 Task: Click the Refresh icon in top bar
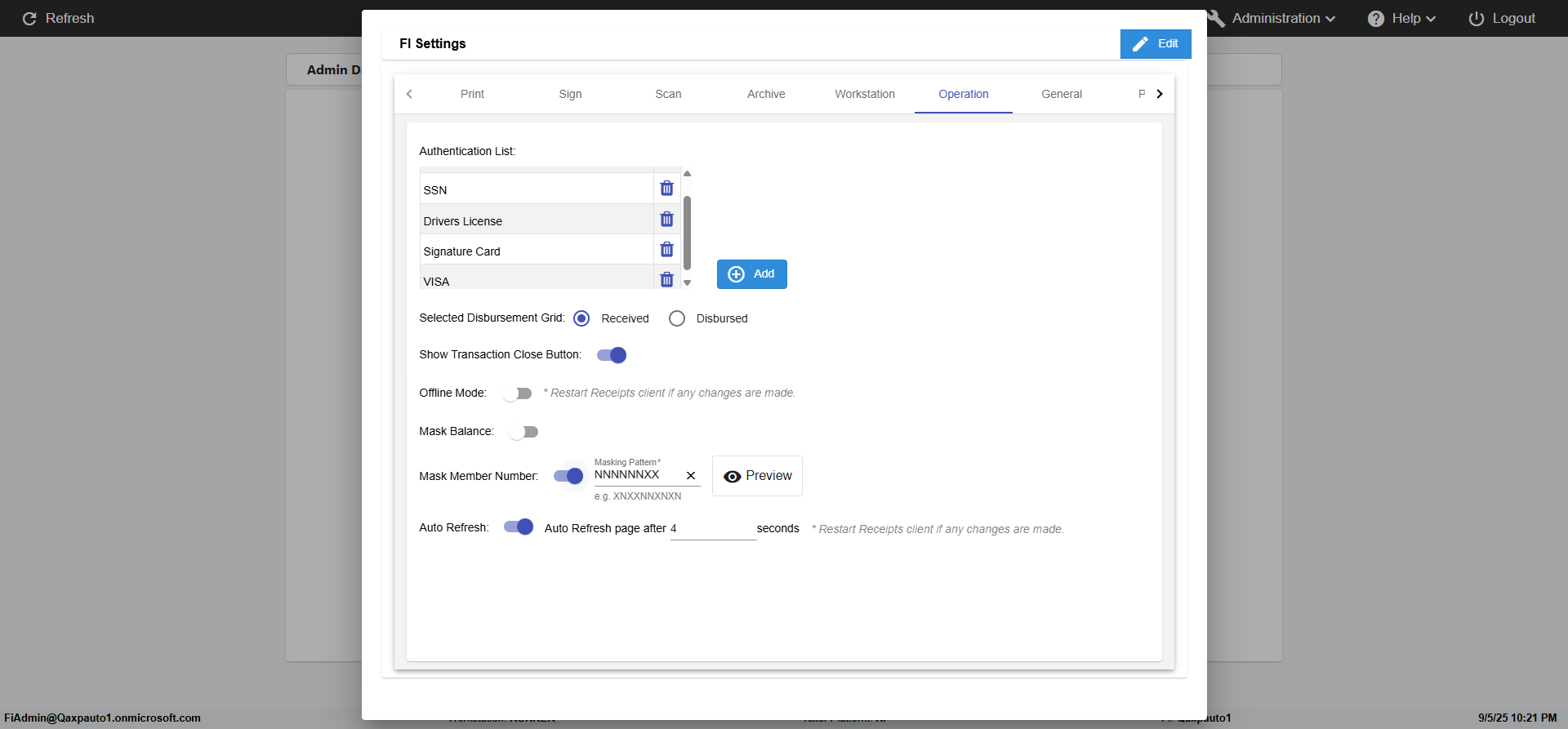tap(29, 18)
